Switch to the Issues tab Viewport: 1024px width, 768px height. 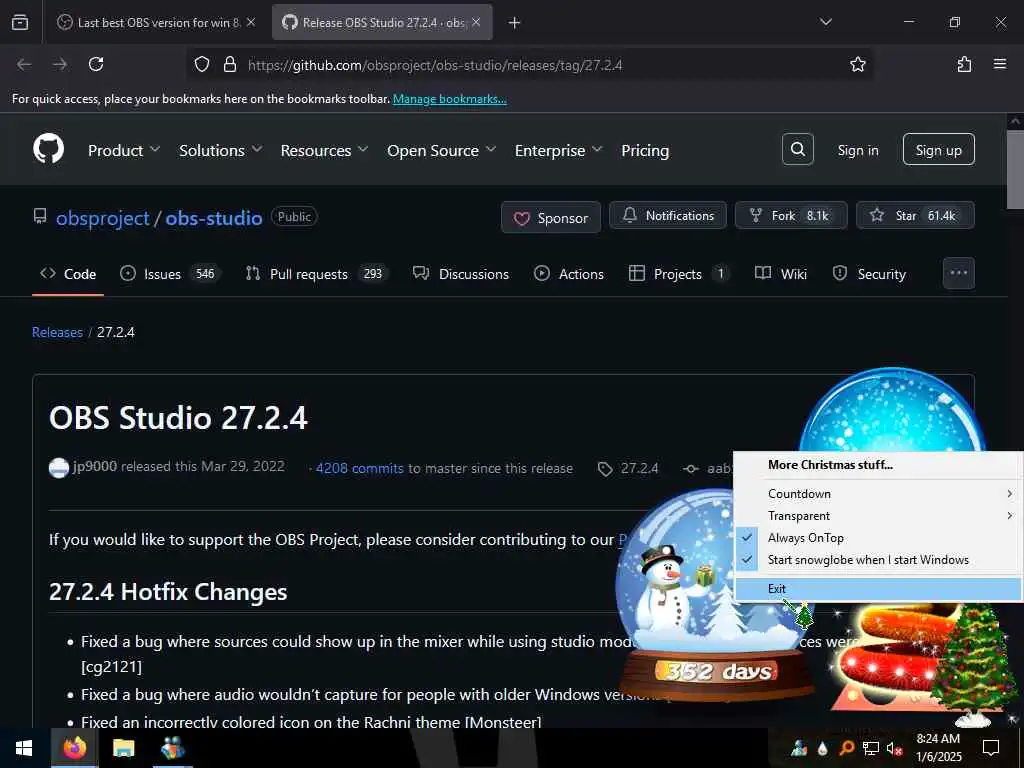click(170, 274)
